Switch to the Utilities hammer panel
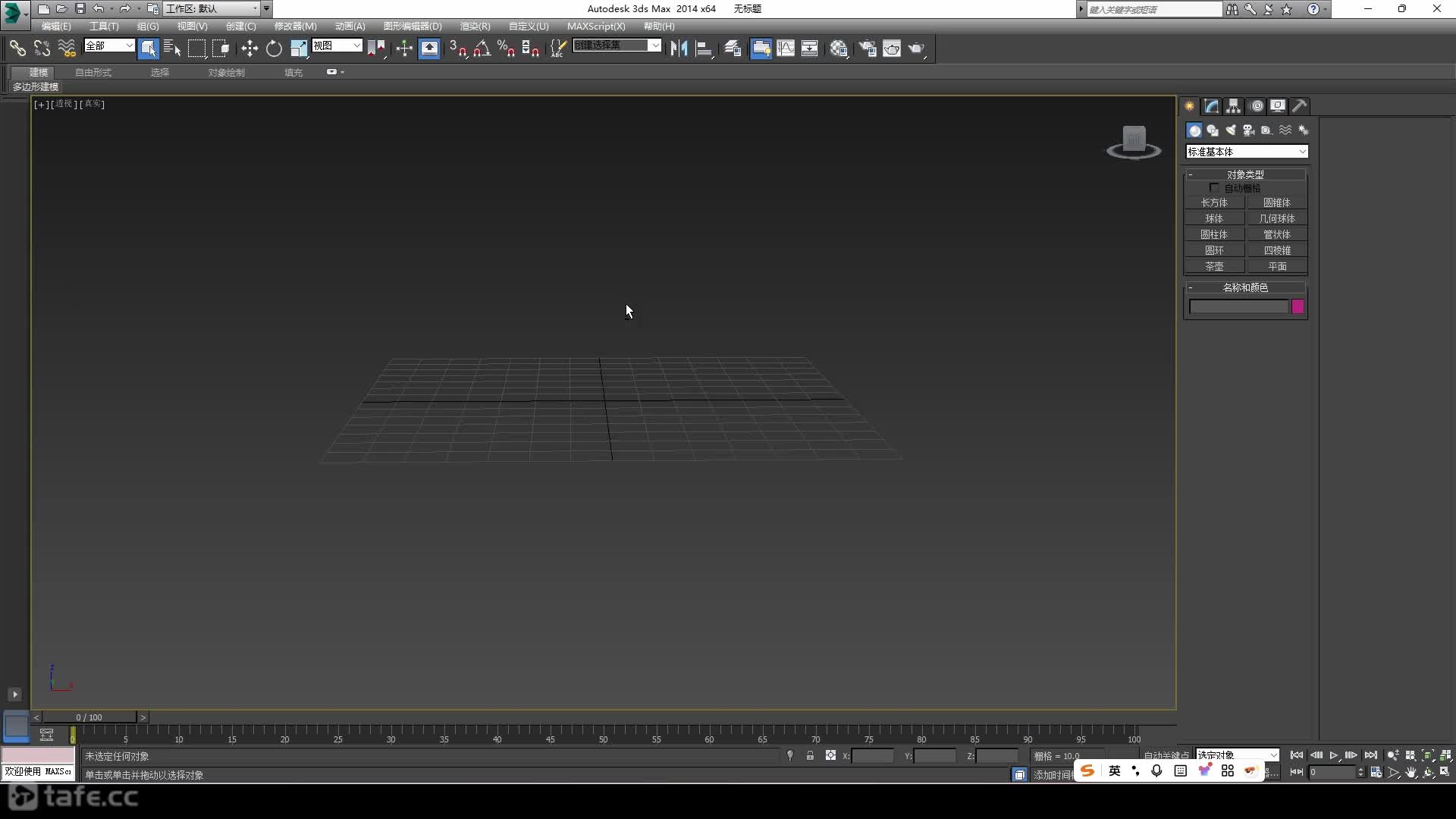 tap(1300, 106)
